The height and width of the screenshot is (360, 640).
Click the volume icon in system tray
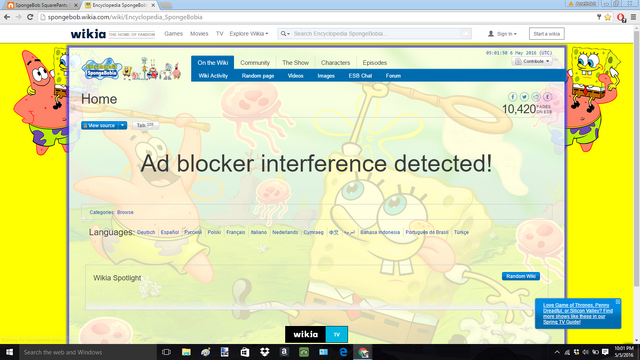tap(586, 352)
